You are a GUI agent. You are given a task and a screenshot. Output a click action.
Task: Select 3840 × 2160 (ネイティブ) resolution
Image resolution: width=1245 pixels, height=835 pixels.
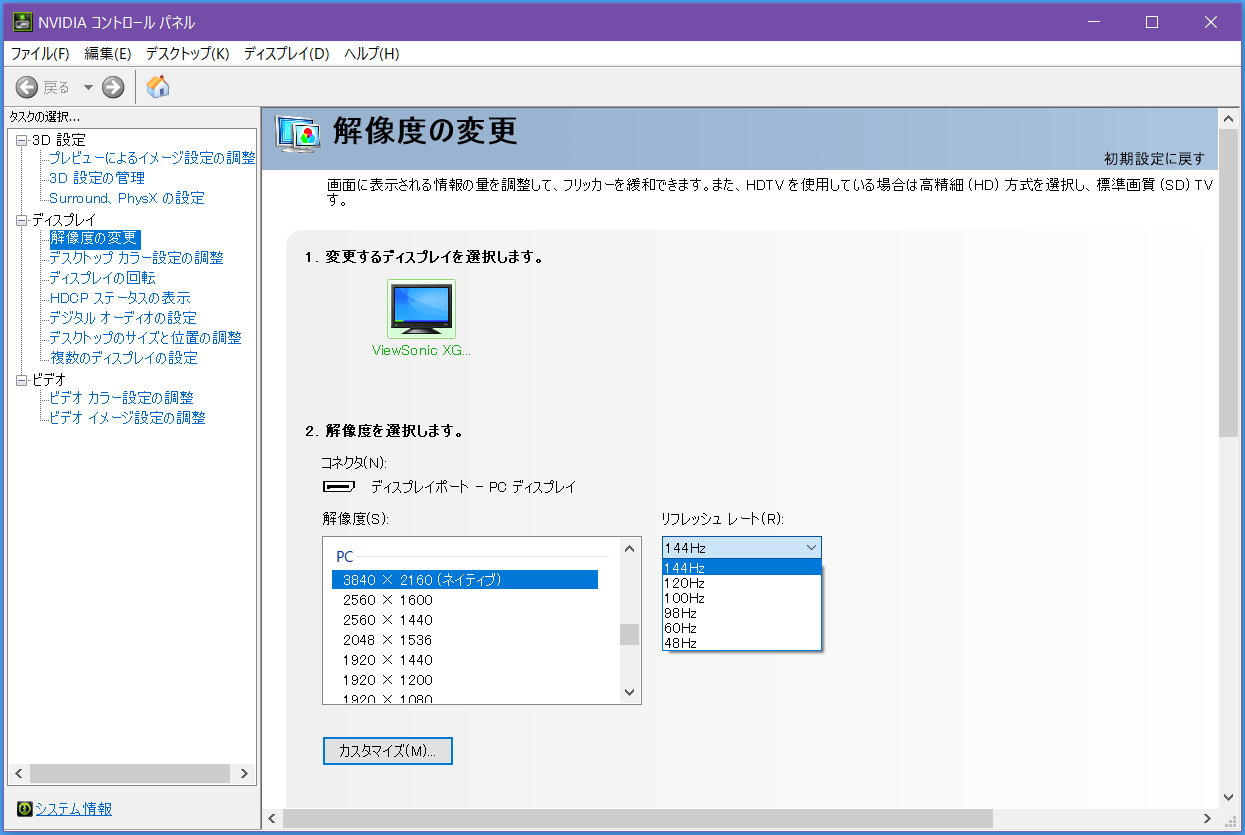(465, 580)
